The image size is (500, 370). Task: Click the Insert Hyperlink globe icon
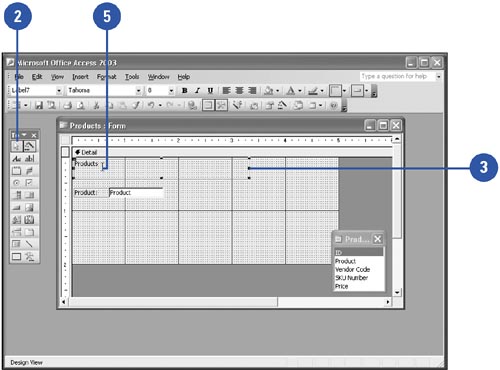tap(192, 106)
